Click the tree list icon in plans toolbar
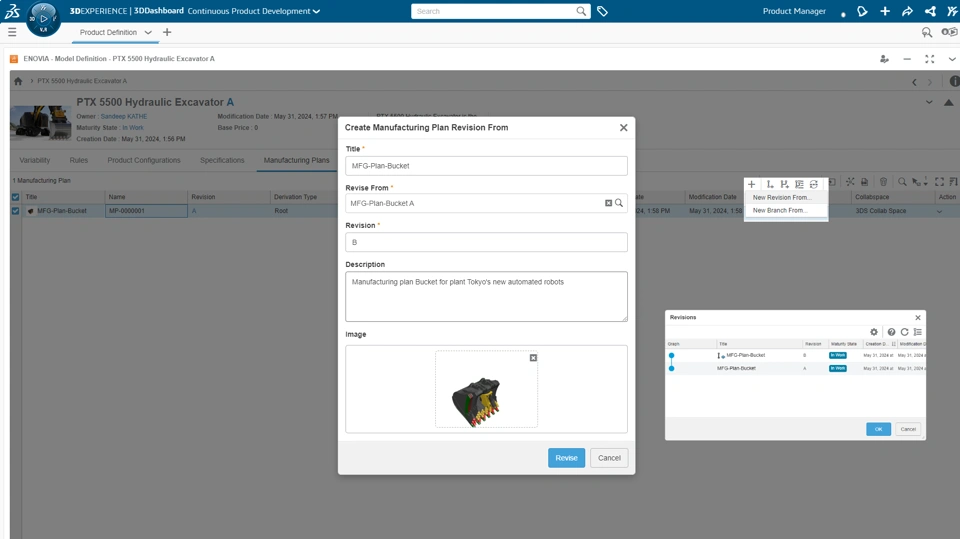 799,184
